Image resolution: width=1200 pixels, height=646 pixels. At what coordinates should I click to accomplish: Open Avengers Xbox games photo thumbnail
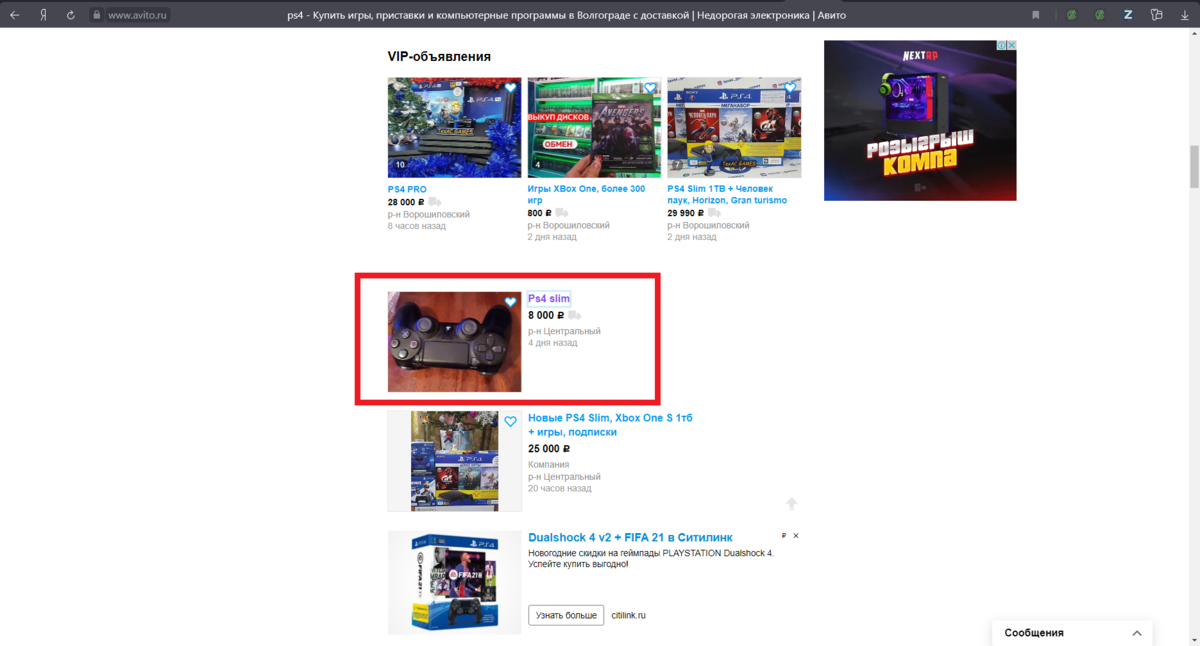point(594,127)
